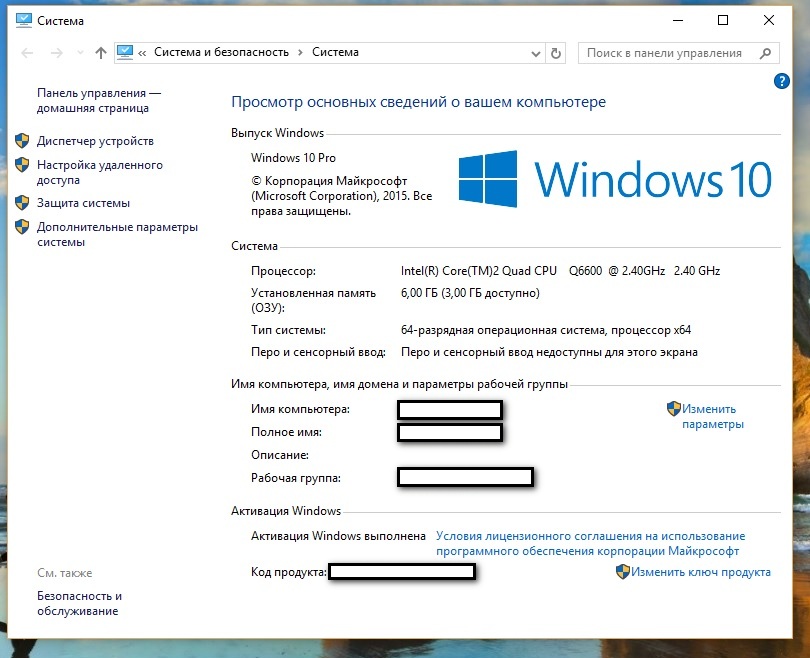The height and width of the screenshot is (658, 810).
Task: Click the search magnifier icon
Action: 765,53
